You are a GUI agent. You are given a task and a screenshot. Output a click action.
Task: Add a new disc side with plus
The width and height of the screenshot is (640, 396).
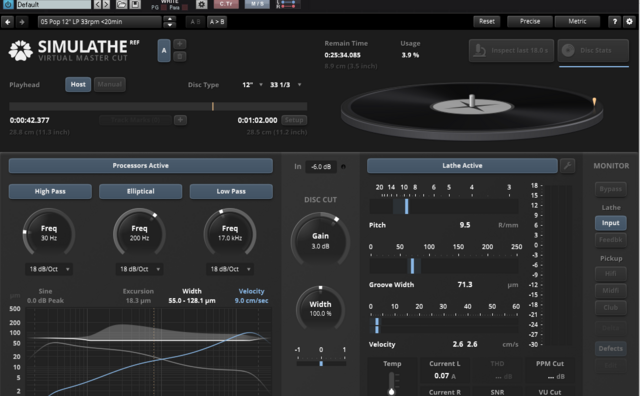180,44
